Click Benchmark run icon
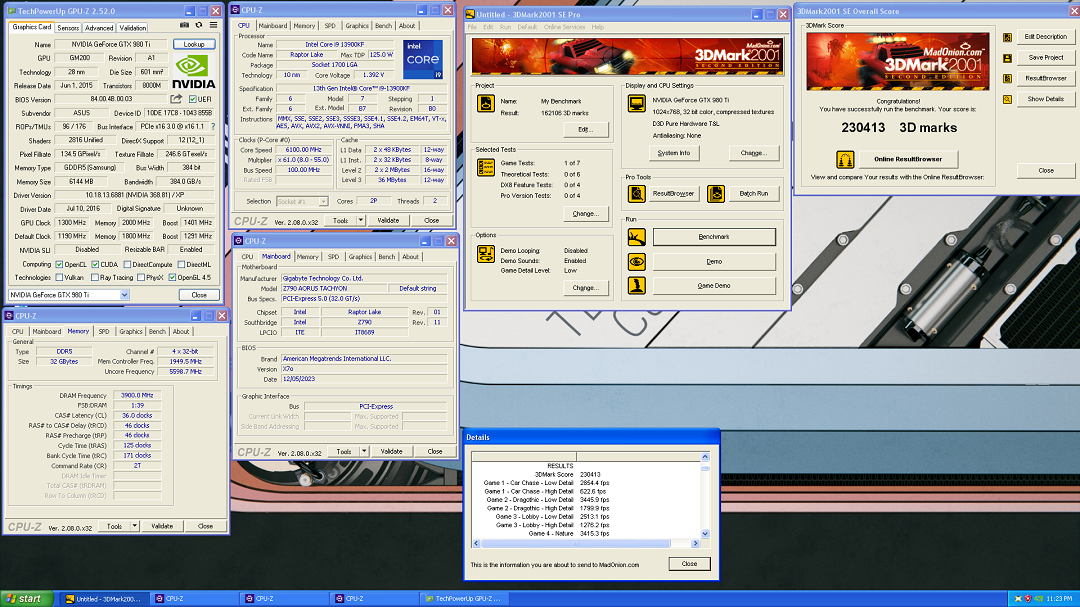Screen dimensions: 1080x607 (636, 237)
